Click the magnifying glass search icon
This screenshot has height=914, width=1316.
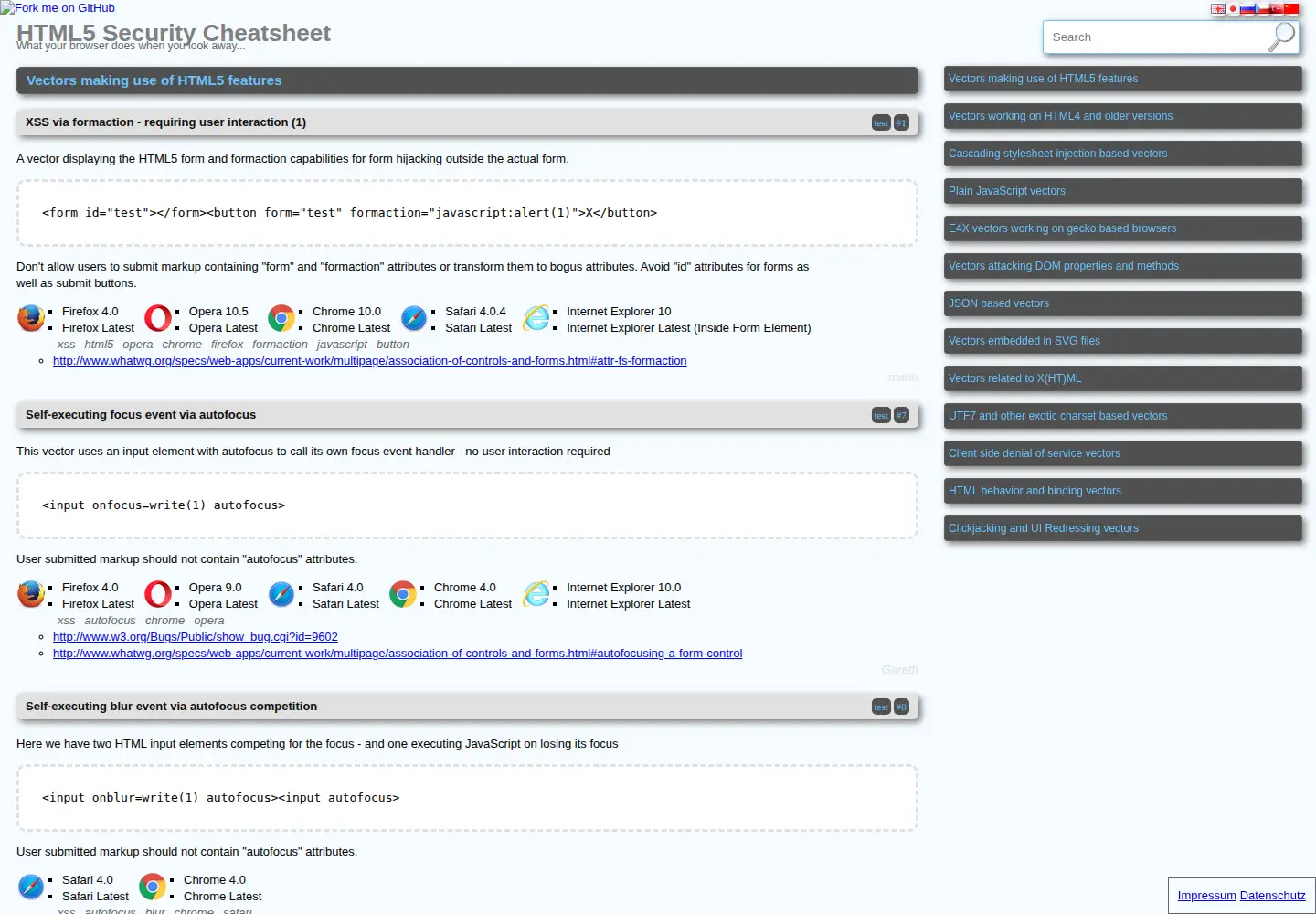[1282, 37]
